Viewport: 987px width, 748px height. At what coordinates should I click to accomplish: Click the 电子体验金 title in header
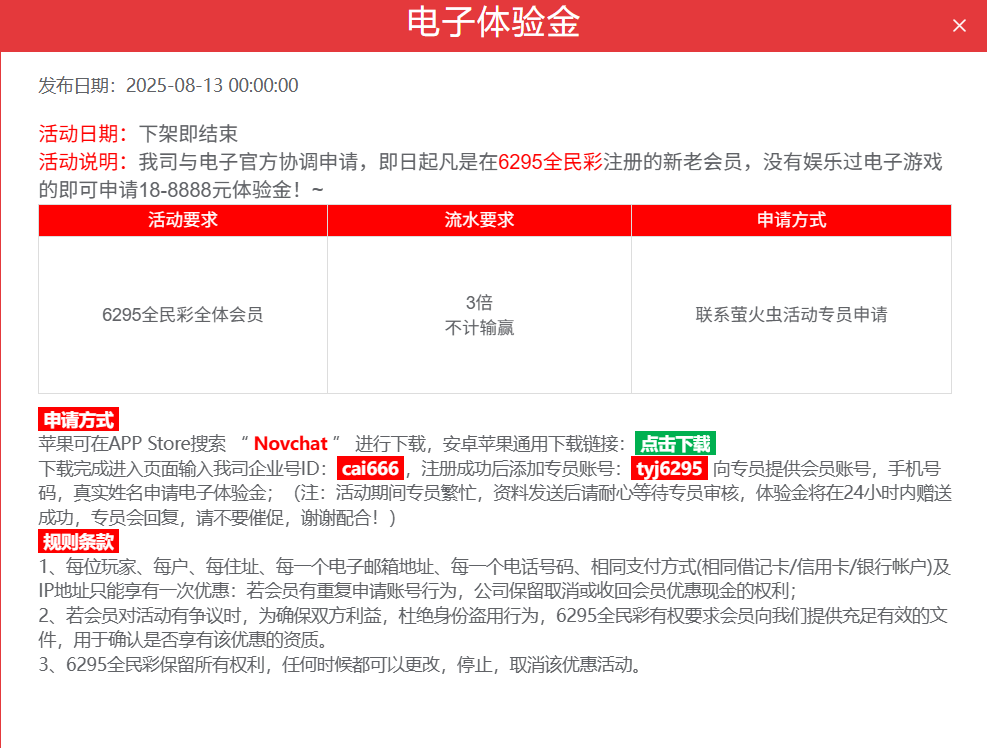pyautogui.click(x=493, y=23)
